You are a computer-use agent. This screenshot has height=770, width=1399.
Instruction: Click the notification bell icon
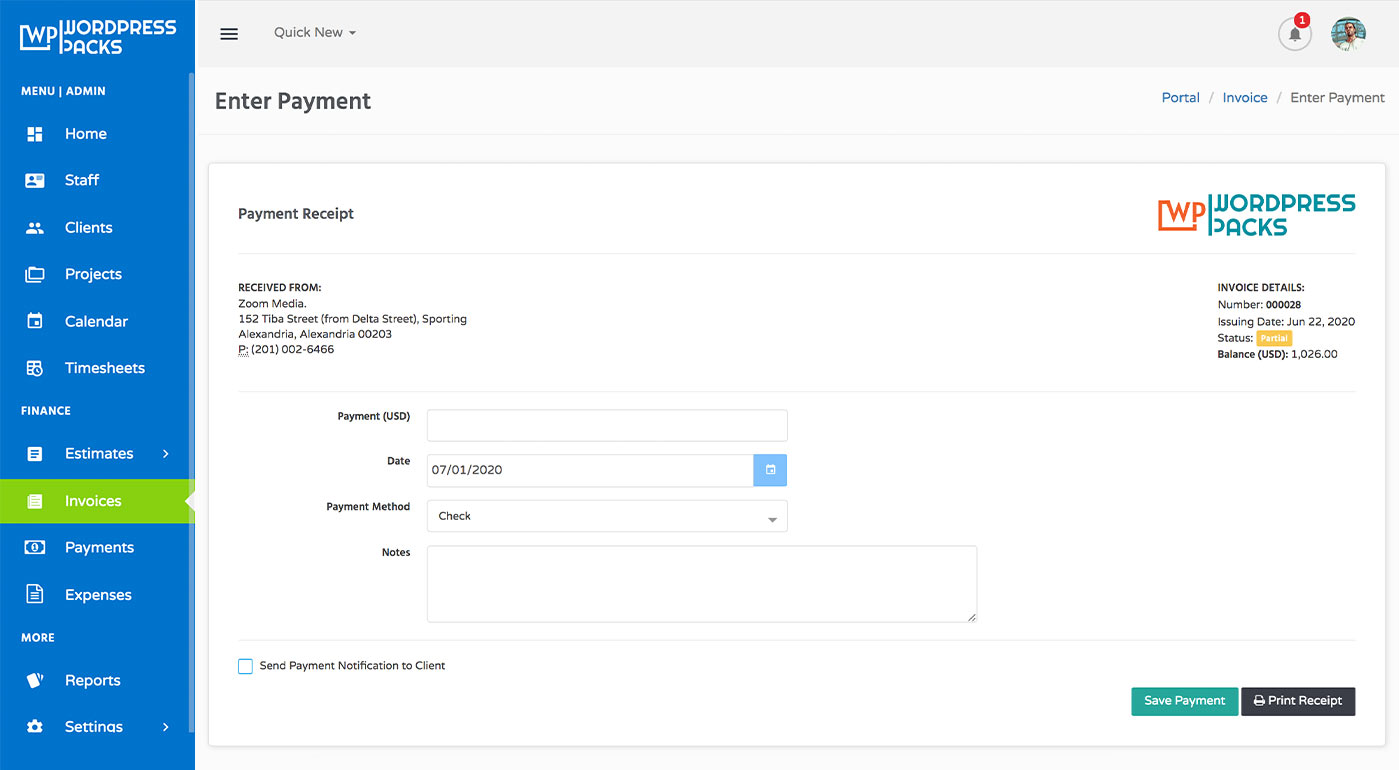[x=1294, y=33]
